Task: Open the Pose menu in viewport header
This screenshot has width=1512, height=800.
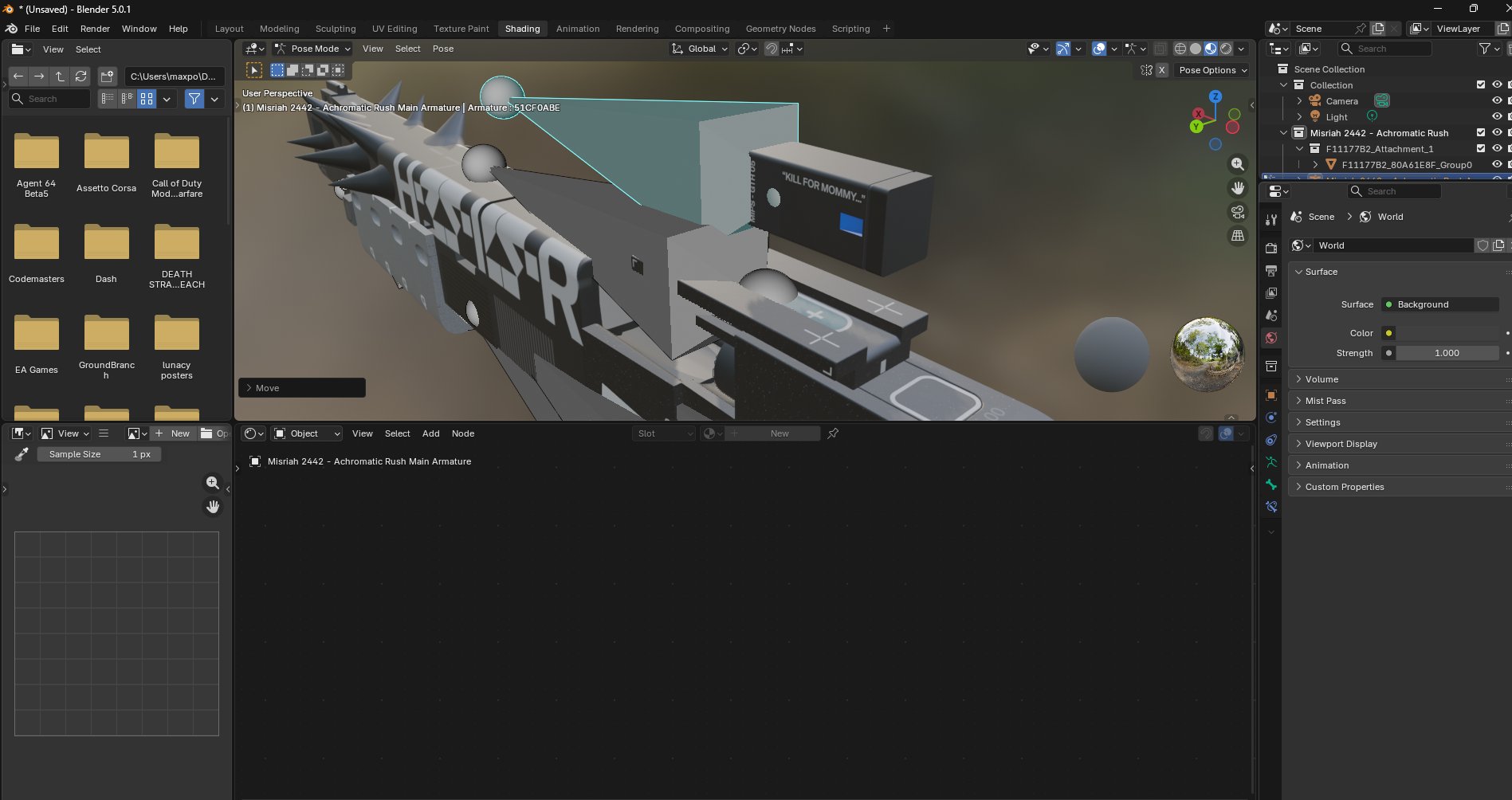Action: [443, 49]
